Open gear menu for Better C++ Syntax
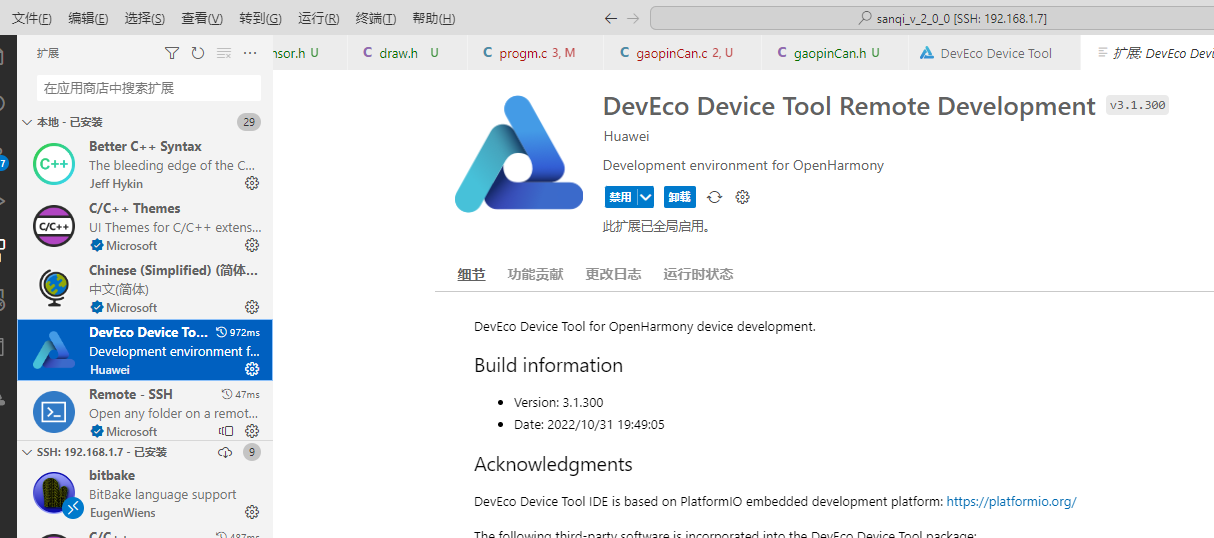The width and height of the screenshot is (1214, 538). [x=252, y=183]
